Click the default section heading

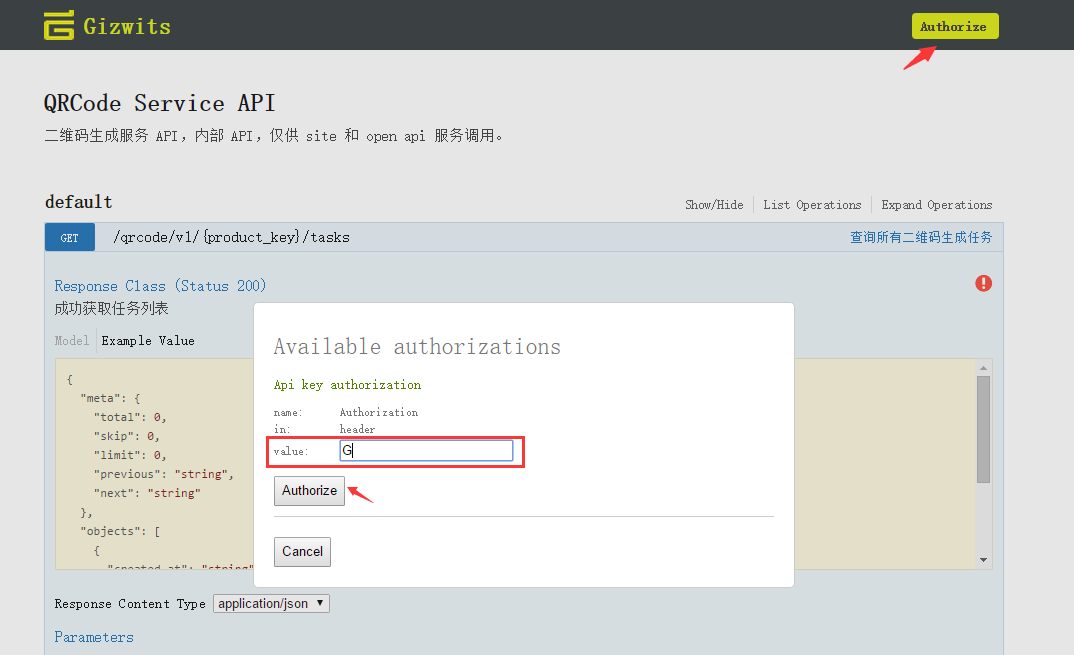tap(79, 202)
